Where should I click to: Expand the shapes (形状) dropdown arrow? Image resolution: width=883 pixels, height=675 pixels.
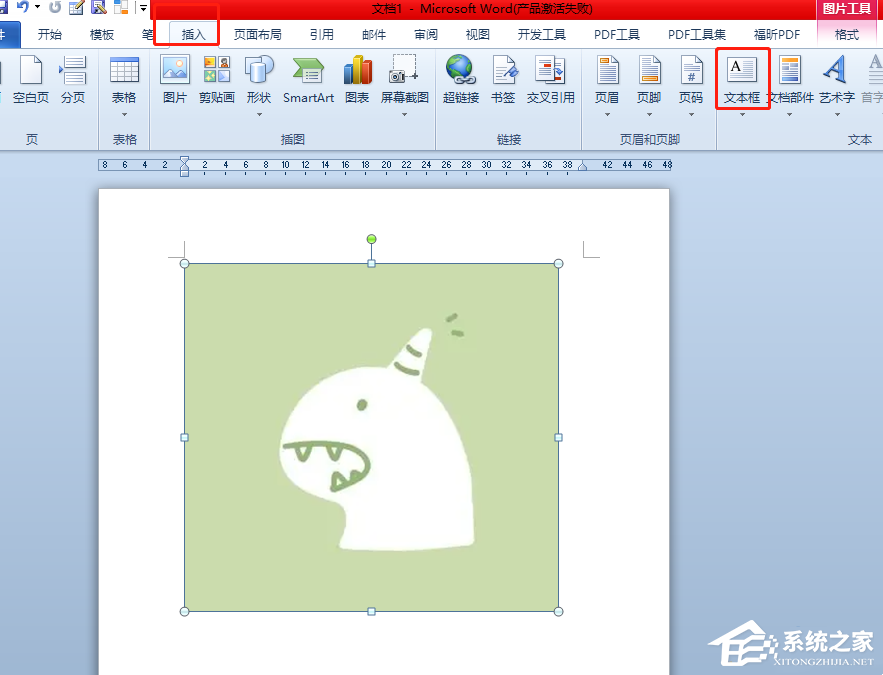[x=260, y=115]
